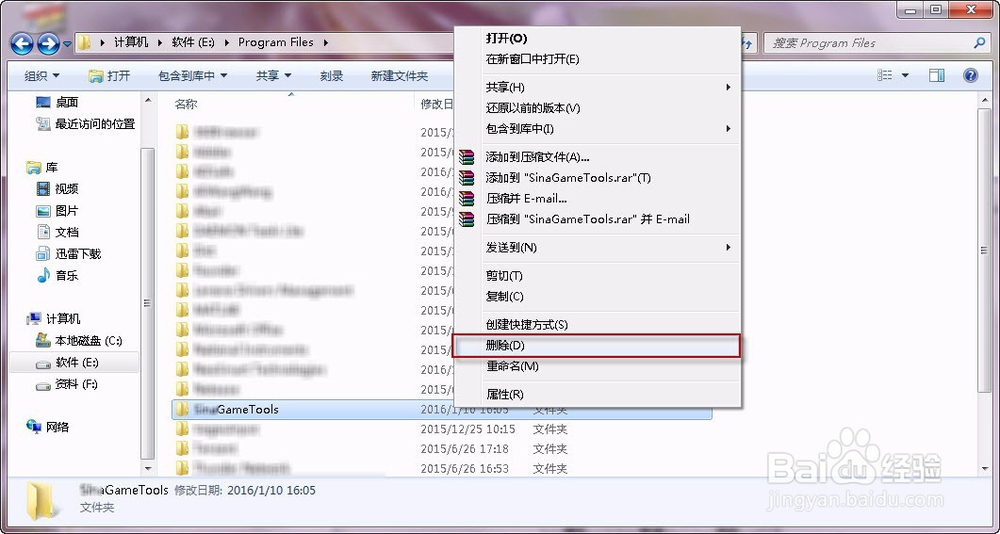
Task: Open the 组织 toolbar dropdown
Action: 41,76
